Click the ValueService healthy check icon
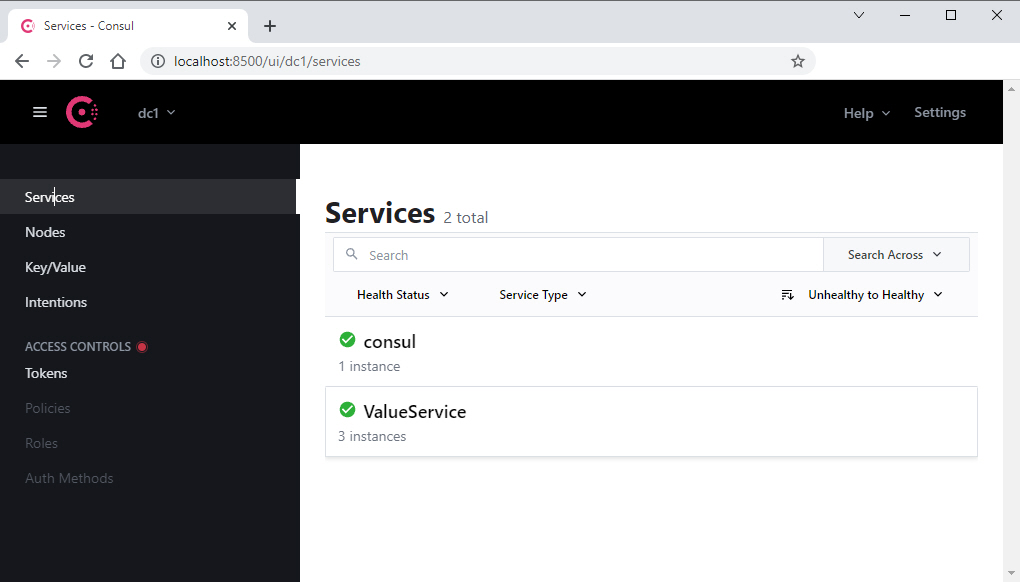This screenshot has height=582, width=1020. pyautogui.click(x=347, y=410)
